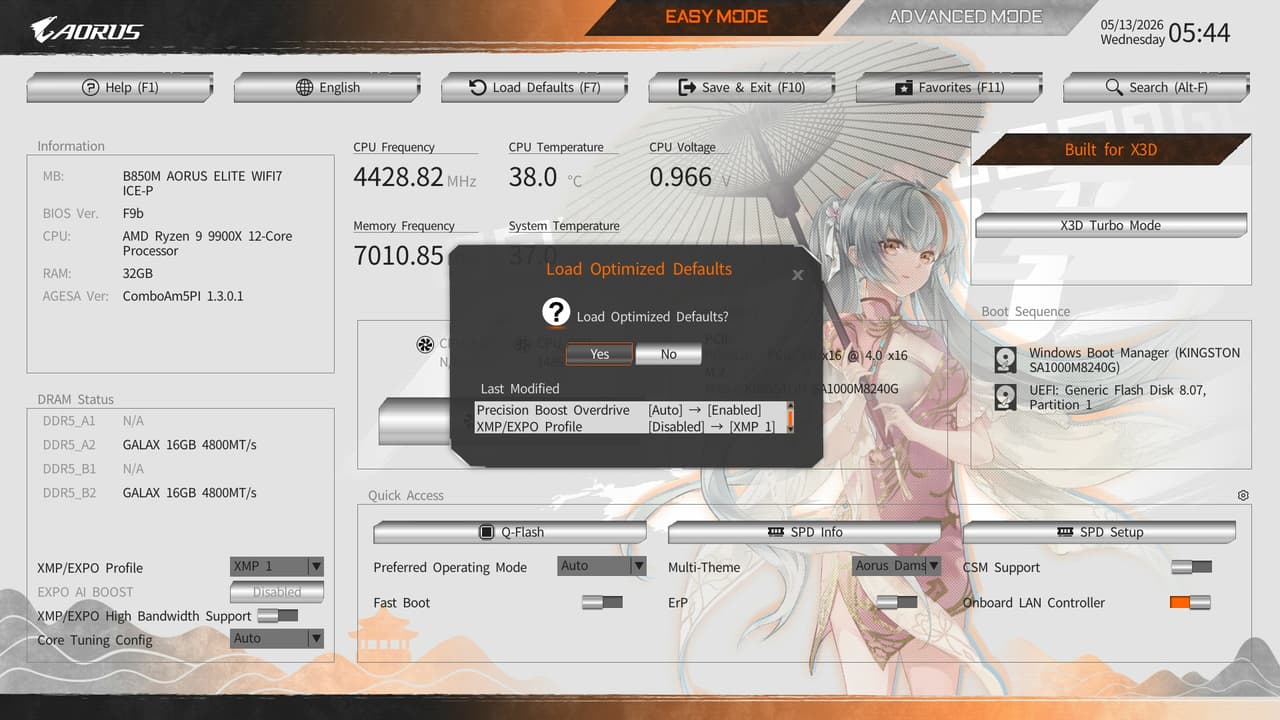Expand the XMP/EXPO Profile dropdown
This screenshot has height=720, width=1280.
click(277, 566)
